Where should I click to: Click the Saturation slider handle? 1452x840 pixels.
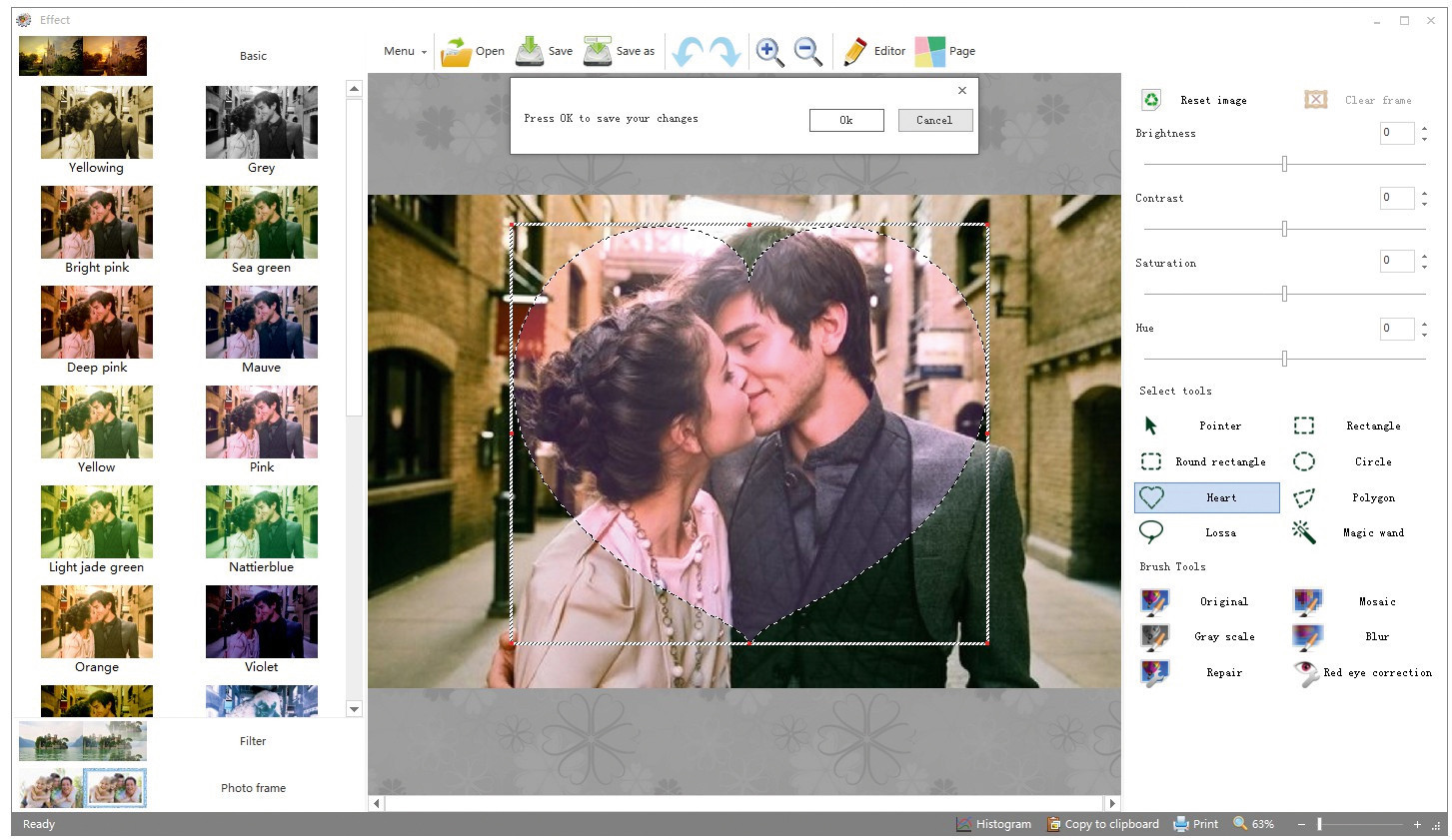point(1284,294)
